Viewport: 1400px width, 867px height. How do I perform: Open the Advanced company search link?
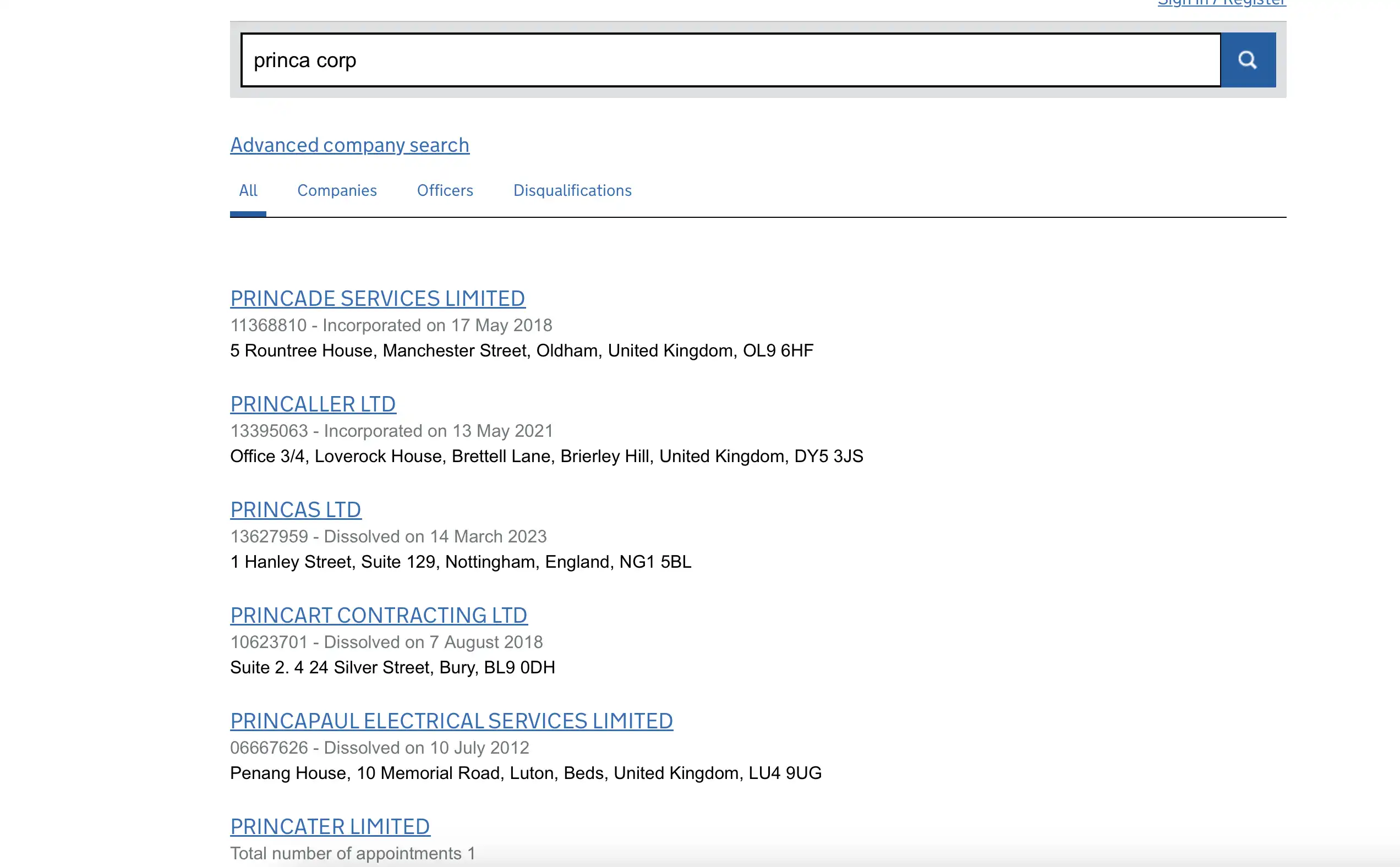[x=350, y=145]
